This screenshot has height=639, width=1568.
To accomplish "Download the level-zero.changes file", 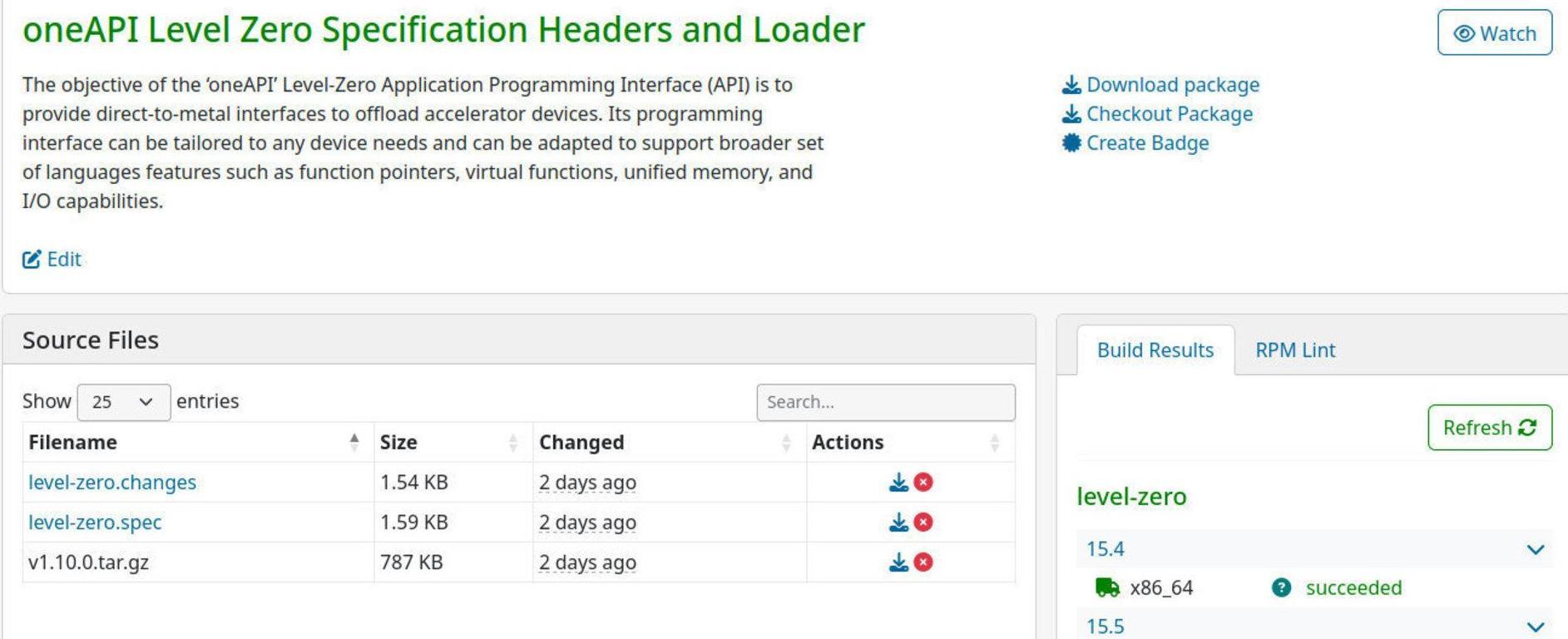I will pos(898,483).
